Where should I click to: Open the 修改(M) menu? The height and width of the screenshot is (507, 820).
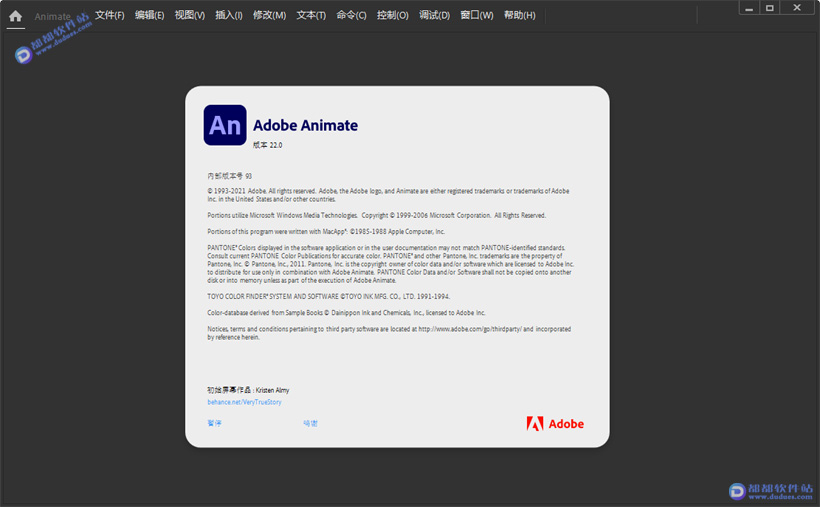tap(269, 16)
